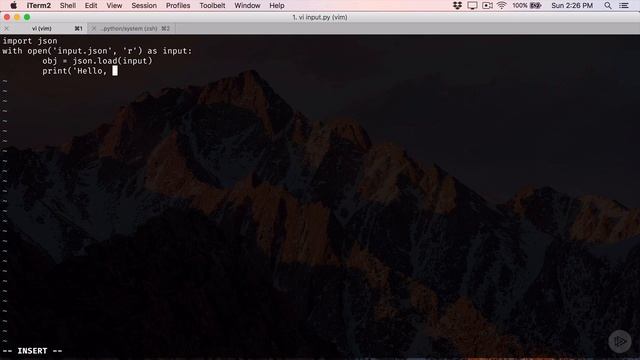Maximize the window with green button
640x360 pixels.
click(27, 17)
